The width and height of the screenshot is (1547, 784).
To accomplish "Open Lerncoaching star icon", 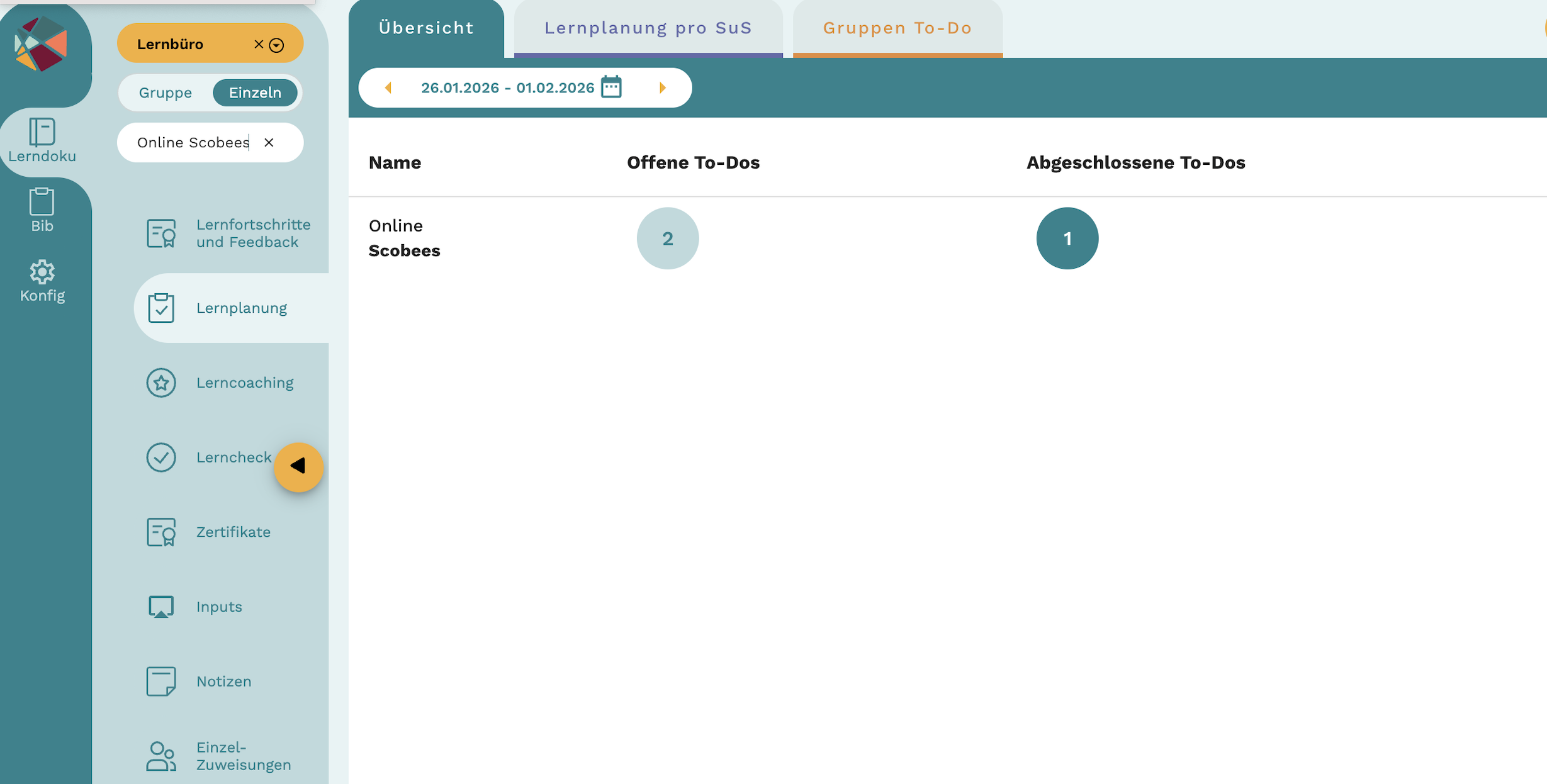I will 161,383.
